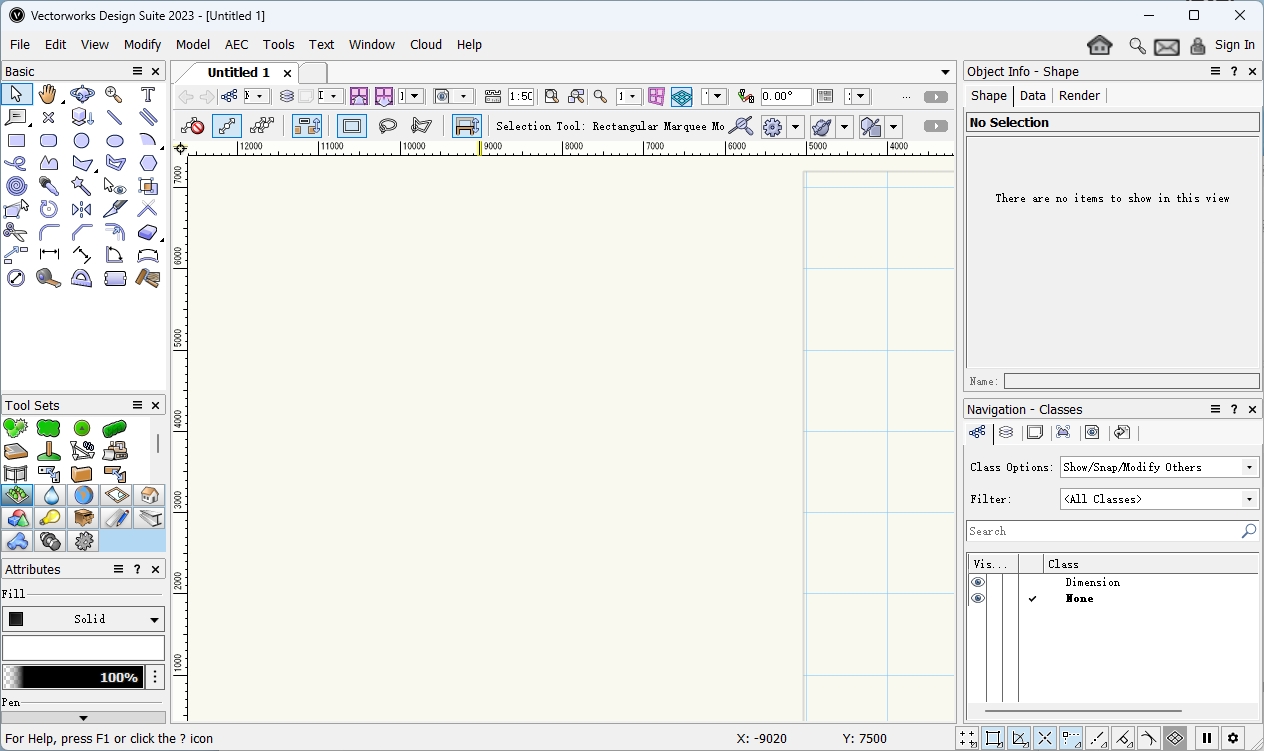Click the fill opacity 100% slider
1264x751 pixels.
pos(73,677)
